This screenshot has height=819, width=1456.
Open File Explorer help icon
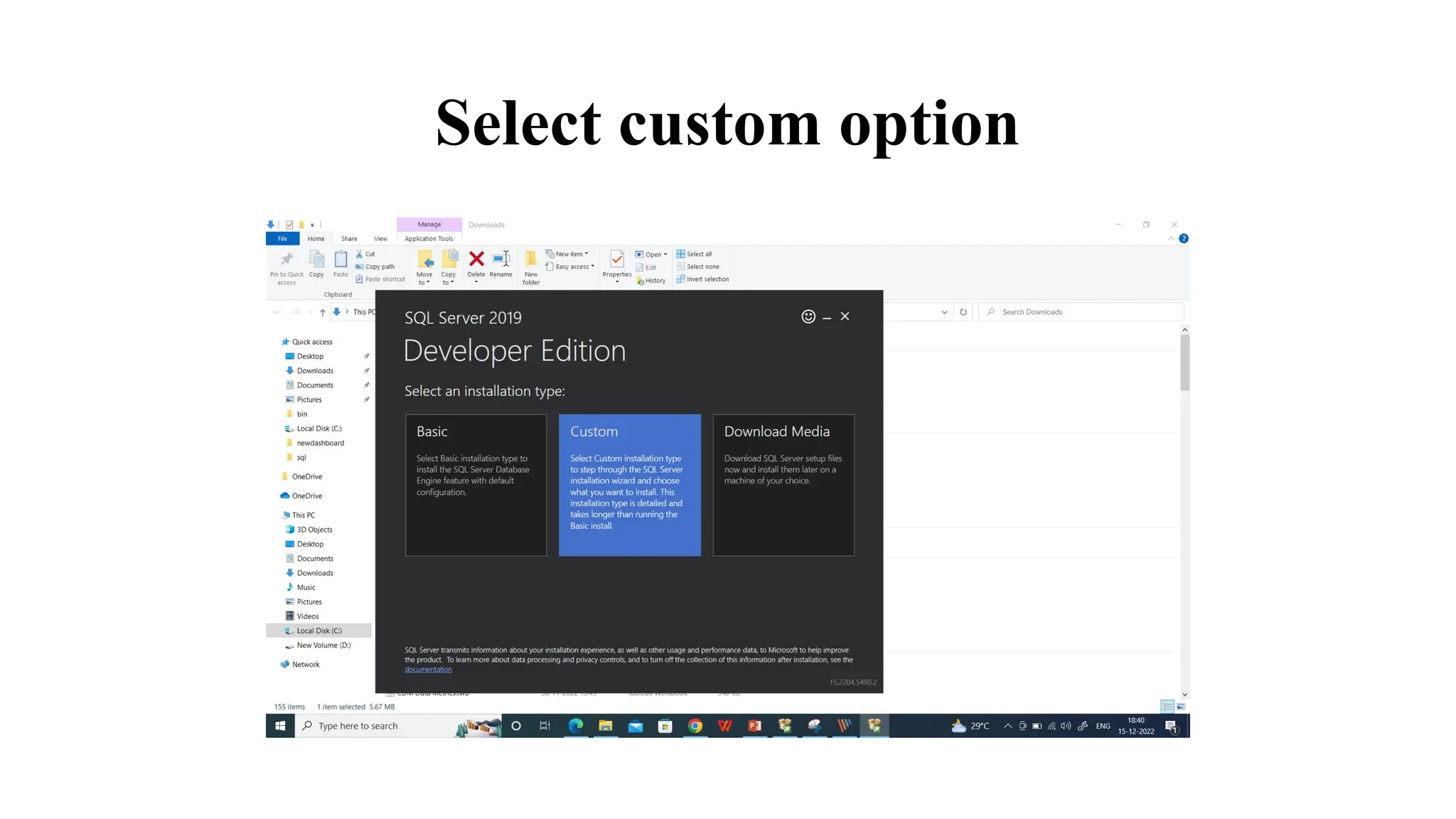point(1184,239)
